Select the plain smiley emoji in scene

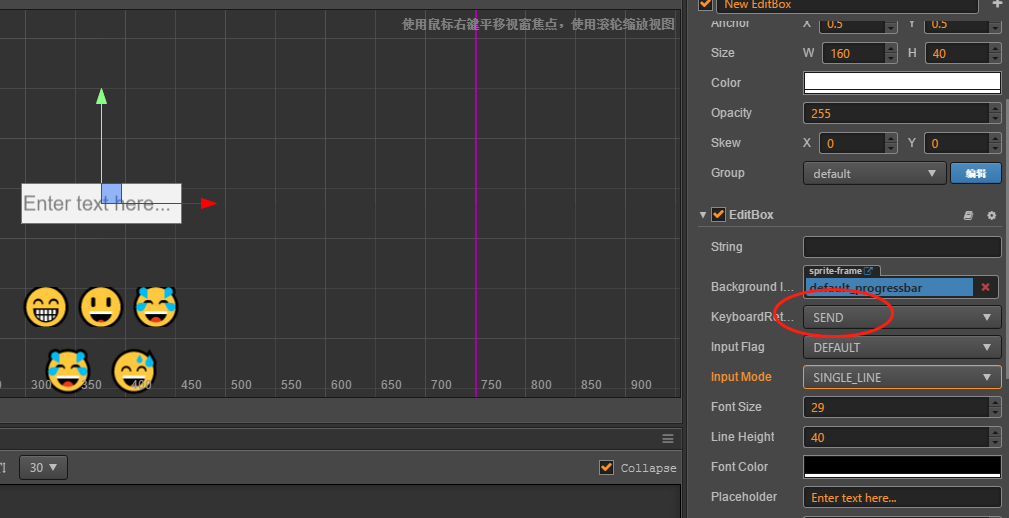click(x=100, y=307)
